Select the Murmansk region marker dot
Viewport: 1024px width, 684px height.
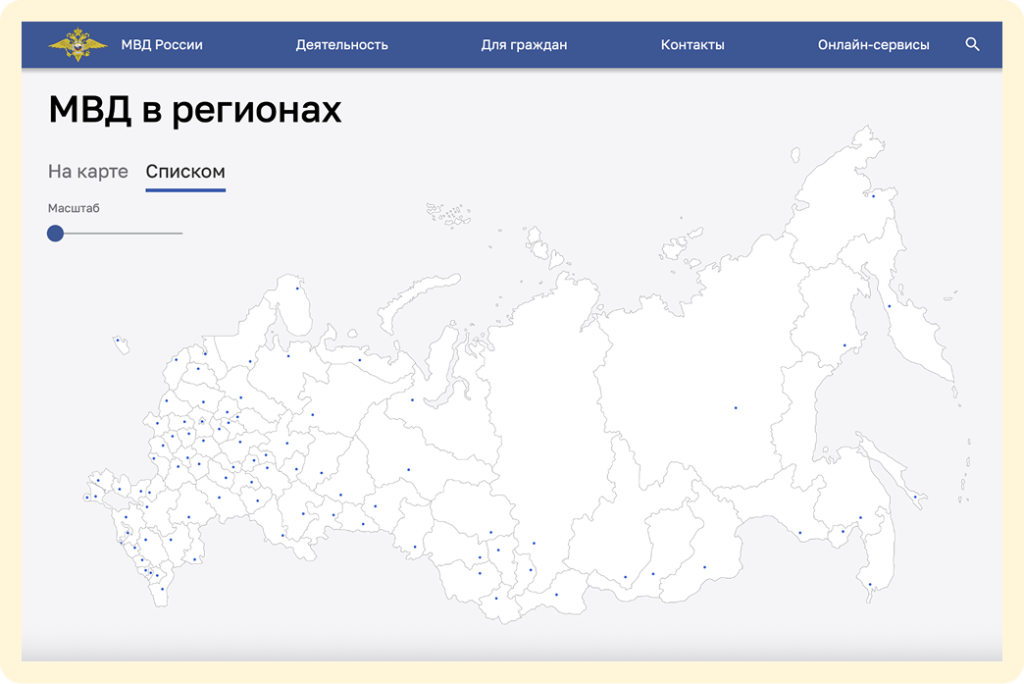(297, 289)
